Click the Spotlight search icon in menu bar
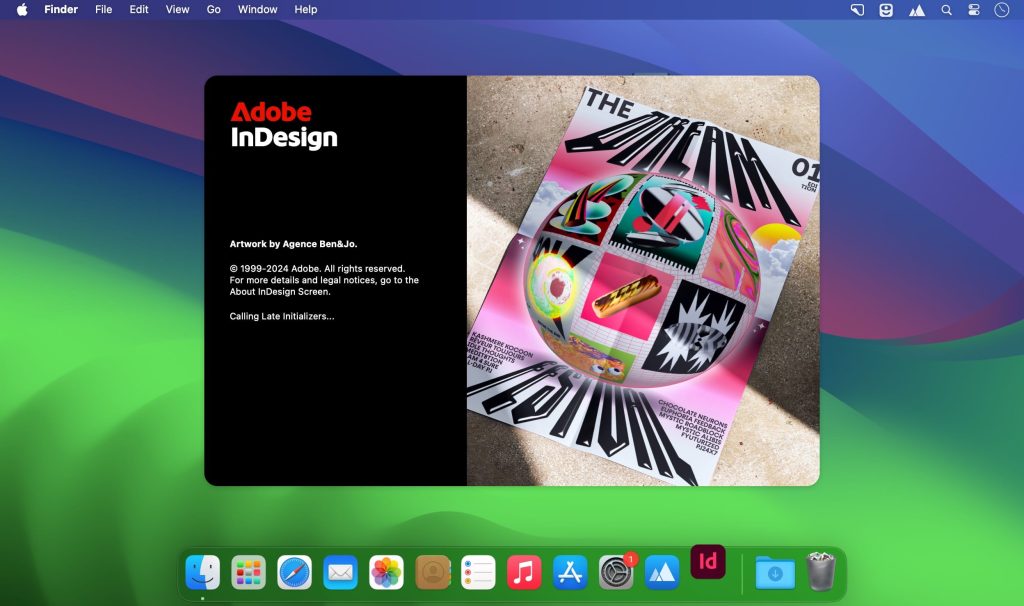Image resolution: width=1024 pixels, height=606 pixels. (x=946, y=10)
